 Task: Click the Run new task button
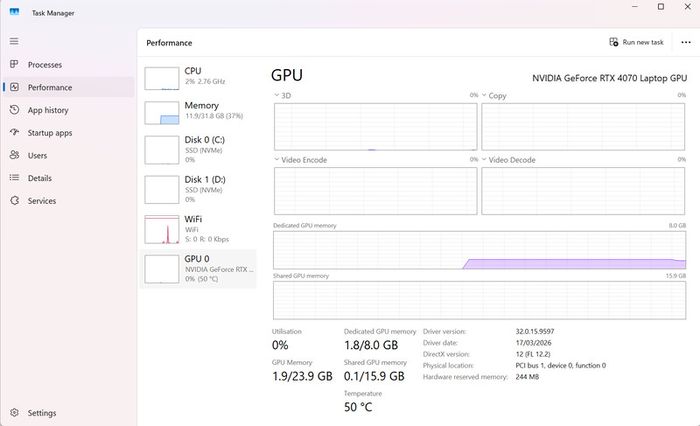pyautogui.click(x=636, y=42)
